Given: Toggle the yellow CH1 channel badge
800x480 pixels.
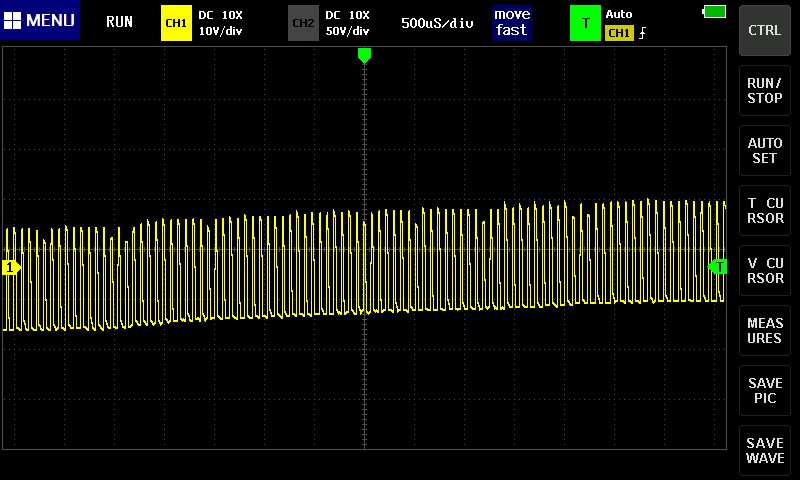Looking at the screenshot, I should pos(176,22).
